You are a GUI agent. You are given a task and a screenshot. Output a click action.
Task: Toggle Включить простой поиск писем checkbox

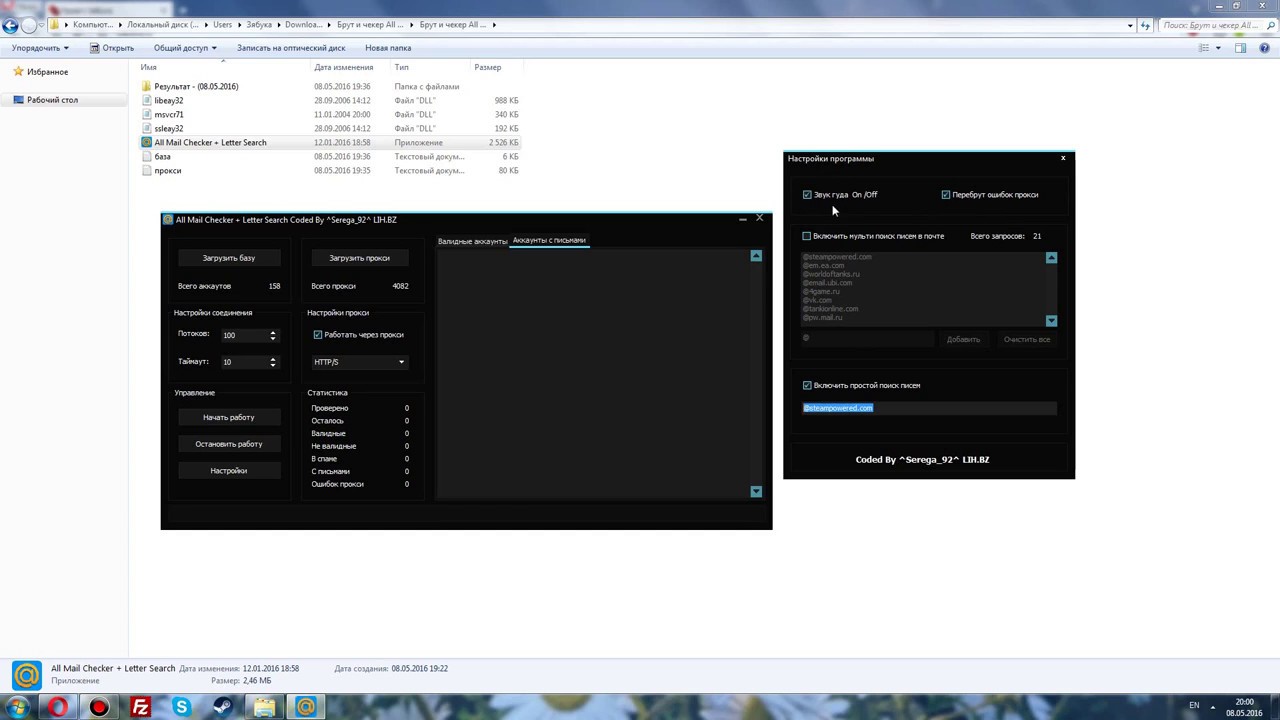click(807, 385)
